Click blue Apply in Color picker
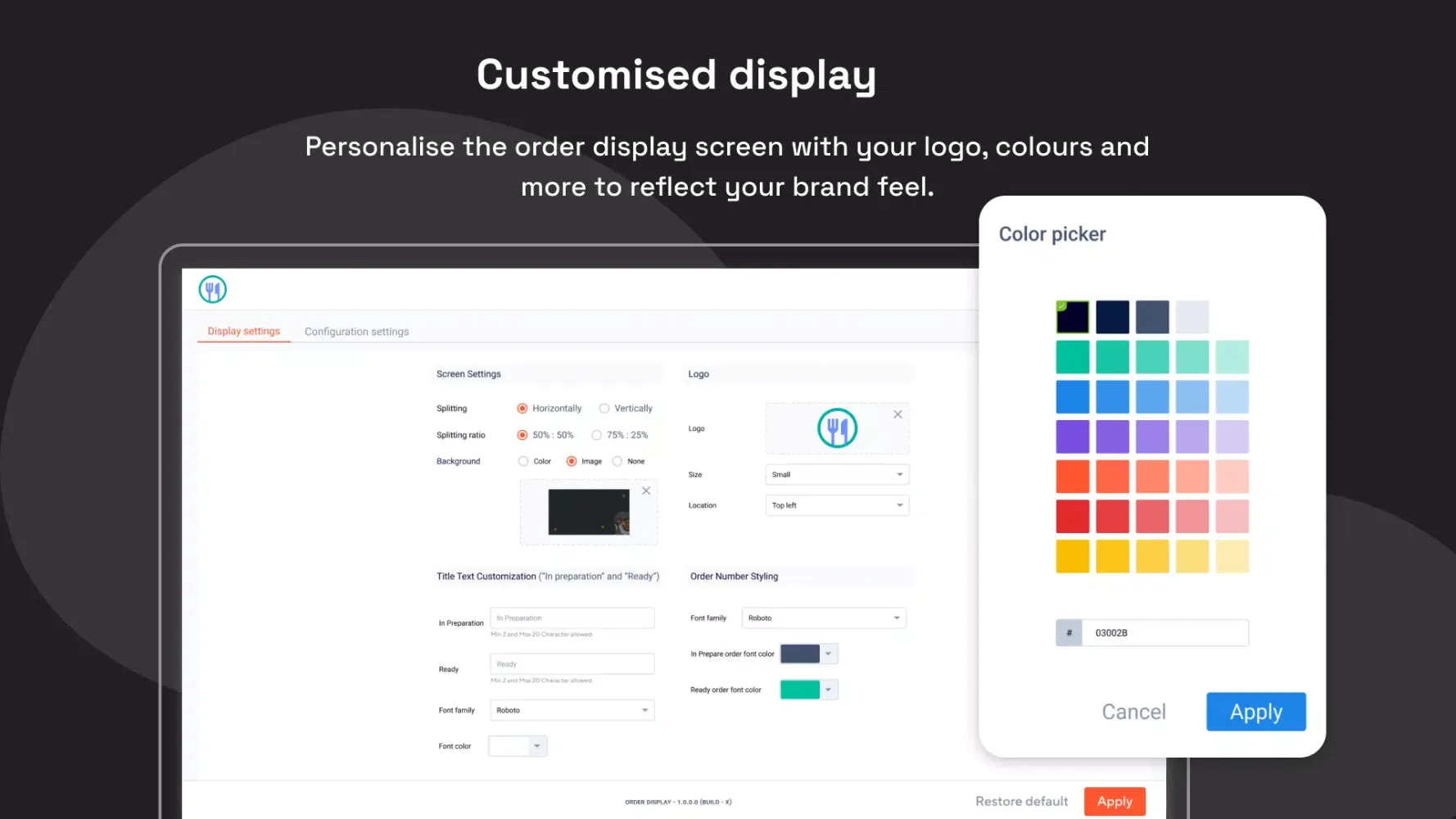 pyautogui.click(x=1256, y=712)
